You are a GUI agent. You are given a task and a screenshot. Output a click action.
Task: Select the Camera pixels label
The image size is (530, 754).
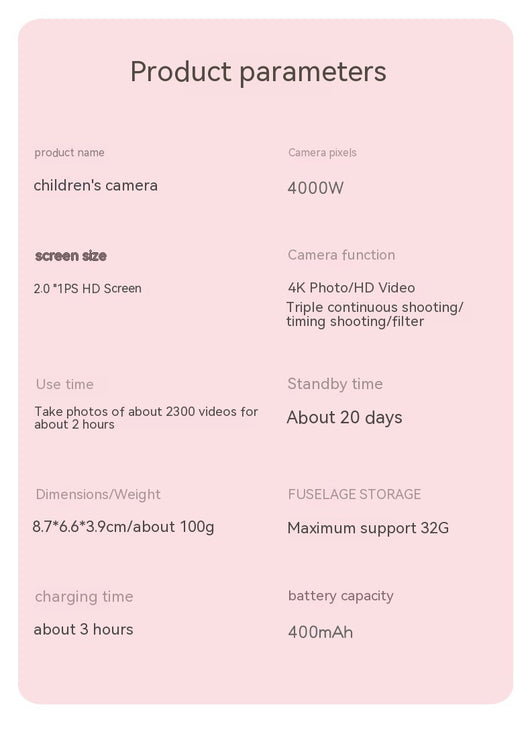(322, 153)
